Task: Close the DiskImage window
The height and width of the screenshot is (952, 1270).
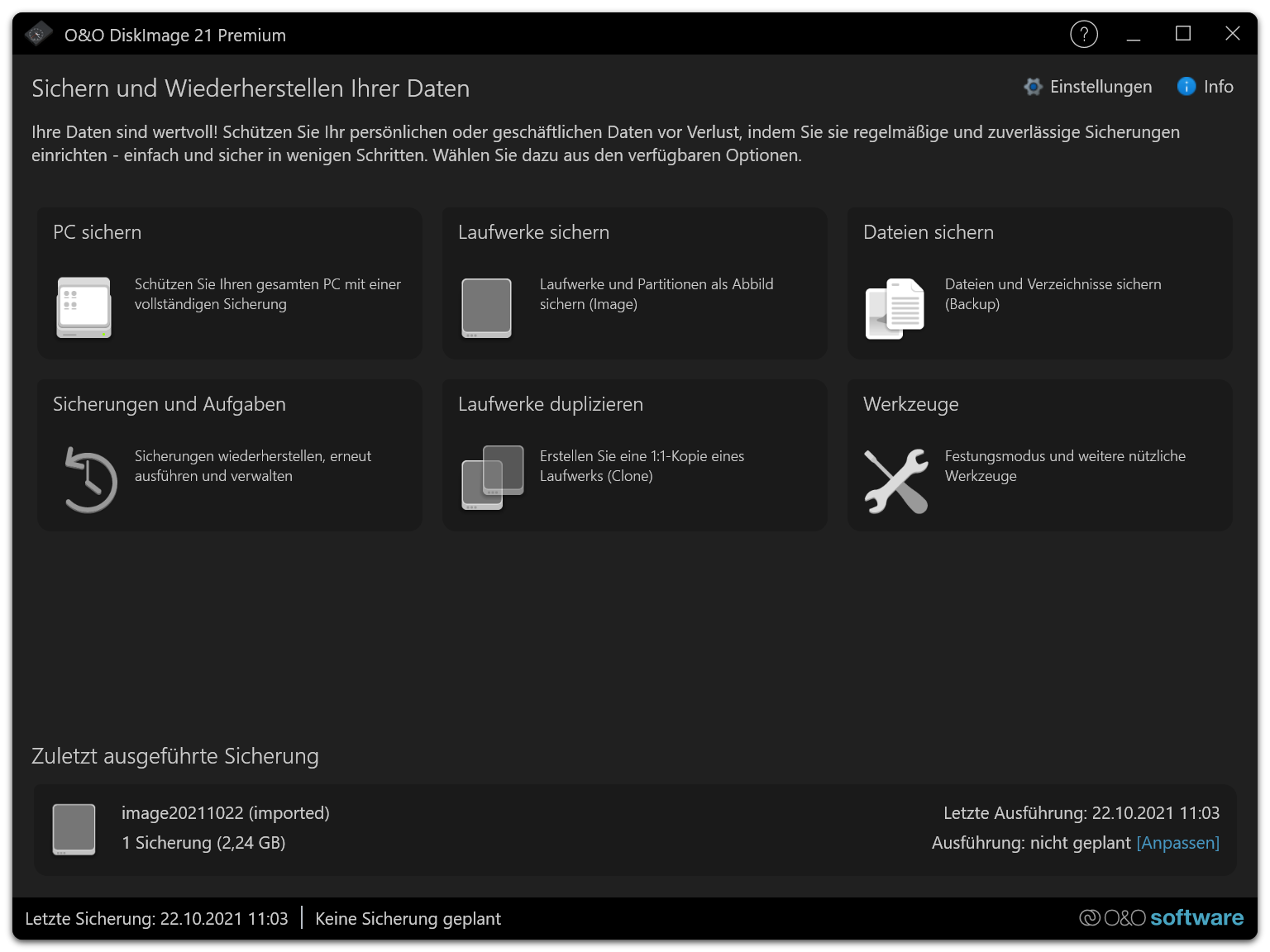Action: (1233, 34)
